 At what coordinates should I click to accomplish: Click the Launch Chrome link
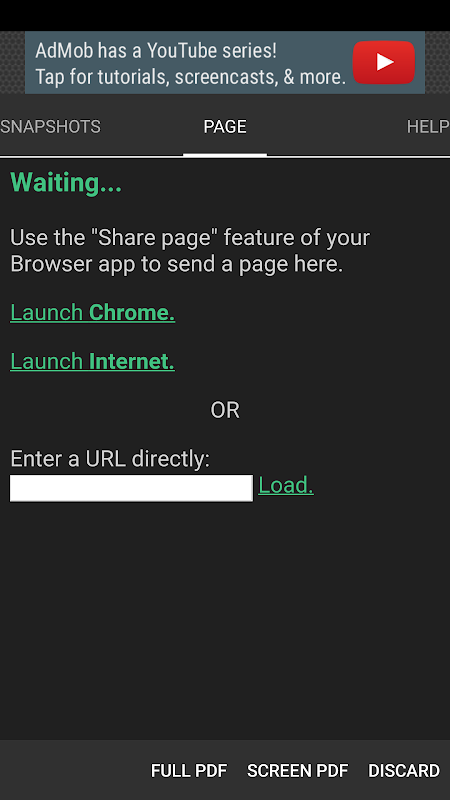93,312
